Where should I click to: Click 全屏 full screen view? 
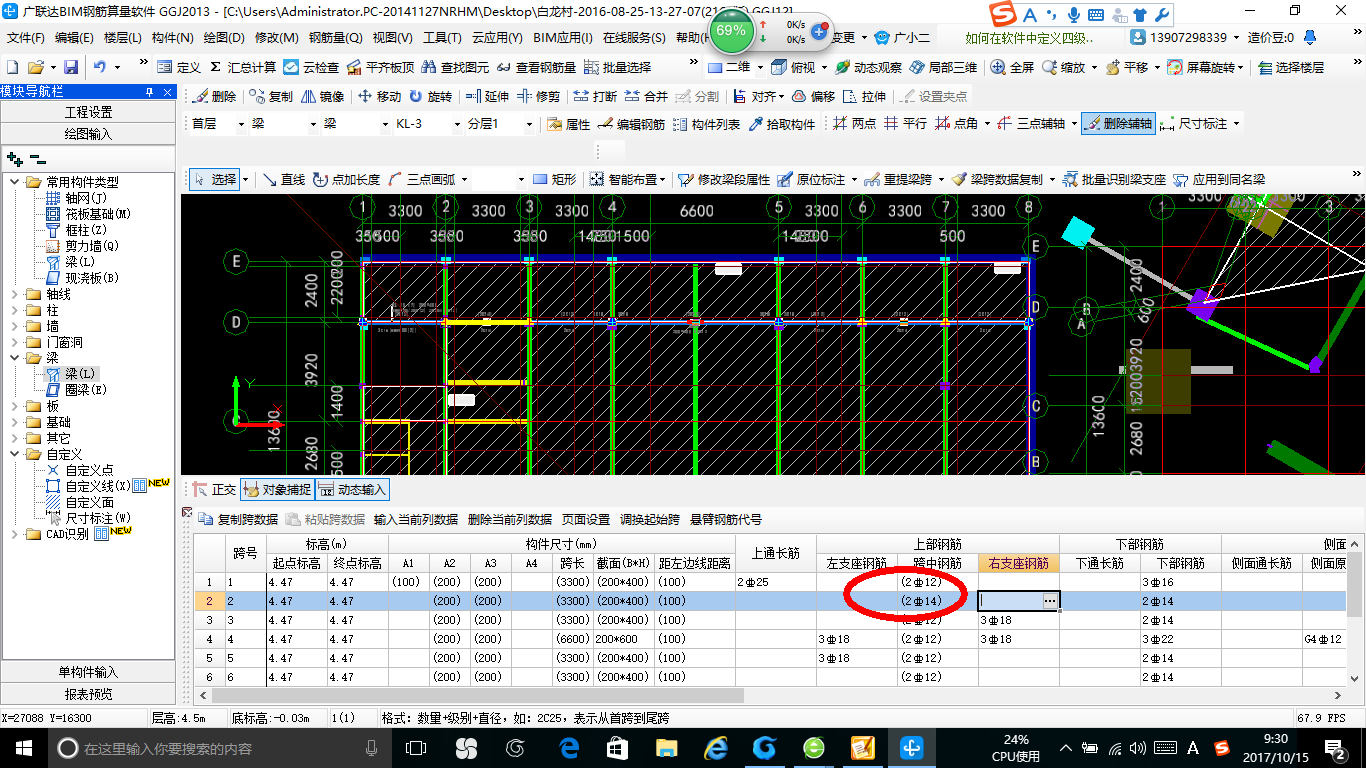click(1013, 67)
